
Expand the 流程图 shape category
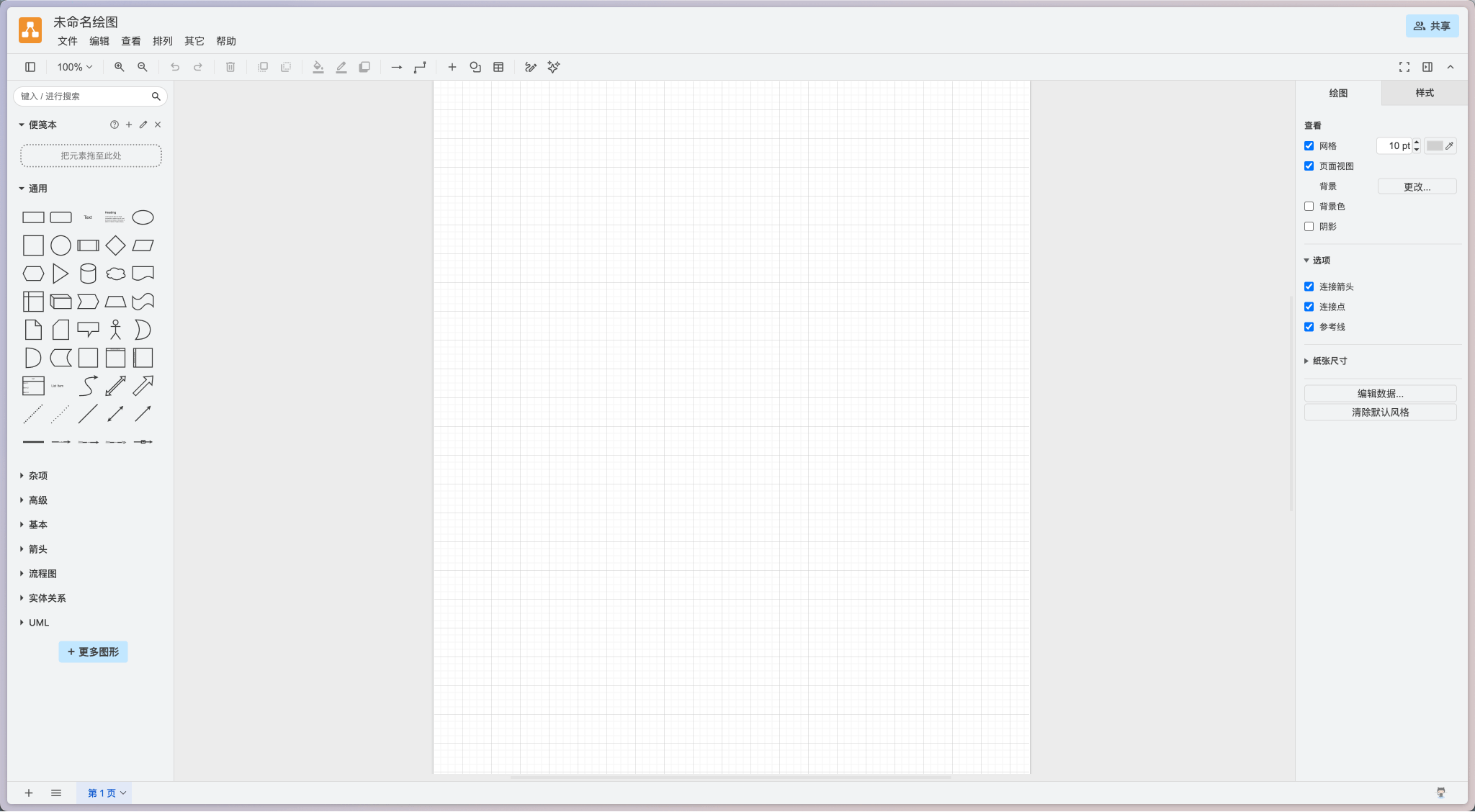[x=42, y=574]
